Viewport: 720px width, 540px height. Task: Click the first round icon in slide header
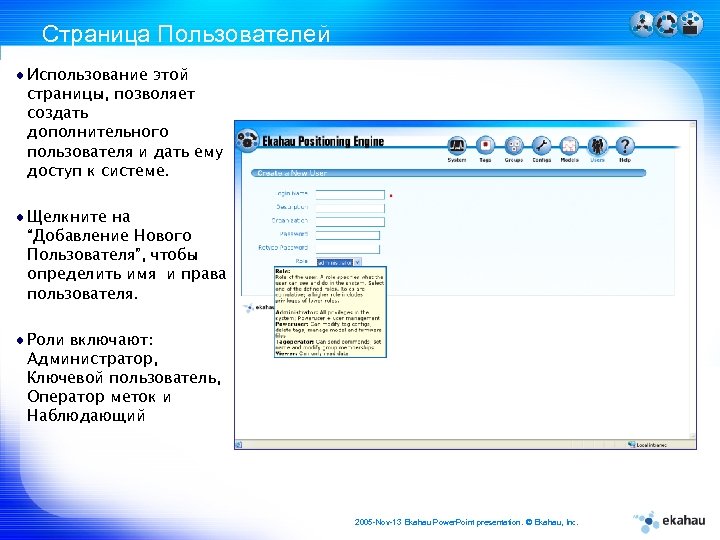641,23
